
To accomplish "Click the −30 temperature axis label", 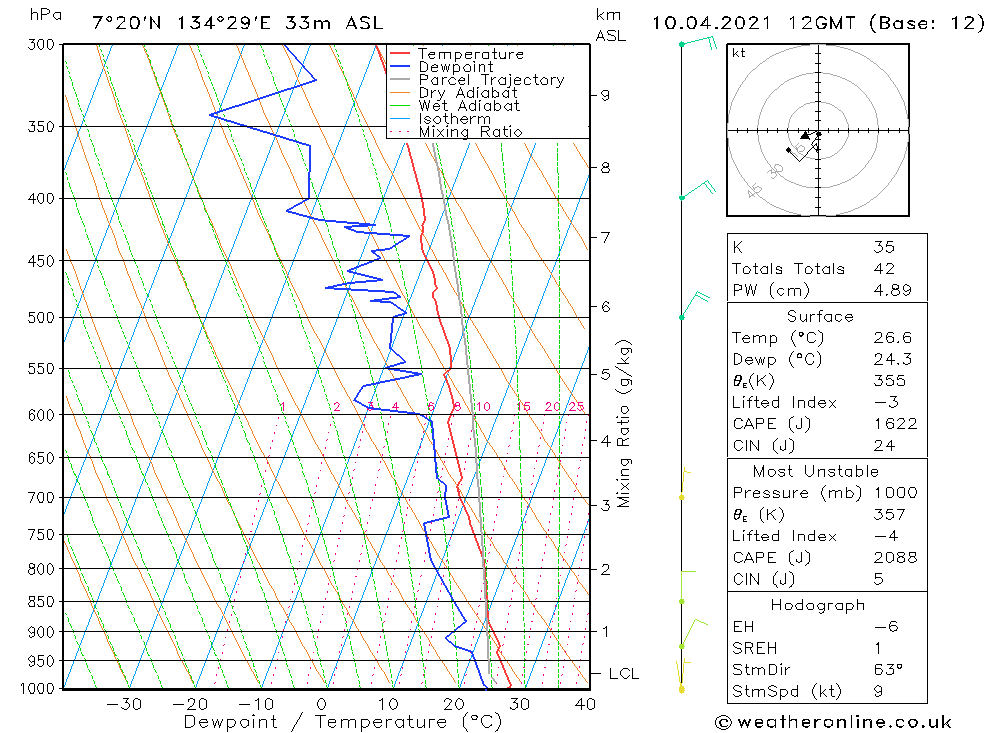I will pyautogui.click(x=124, y=704).
